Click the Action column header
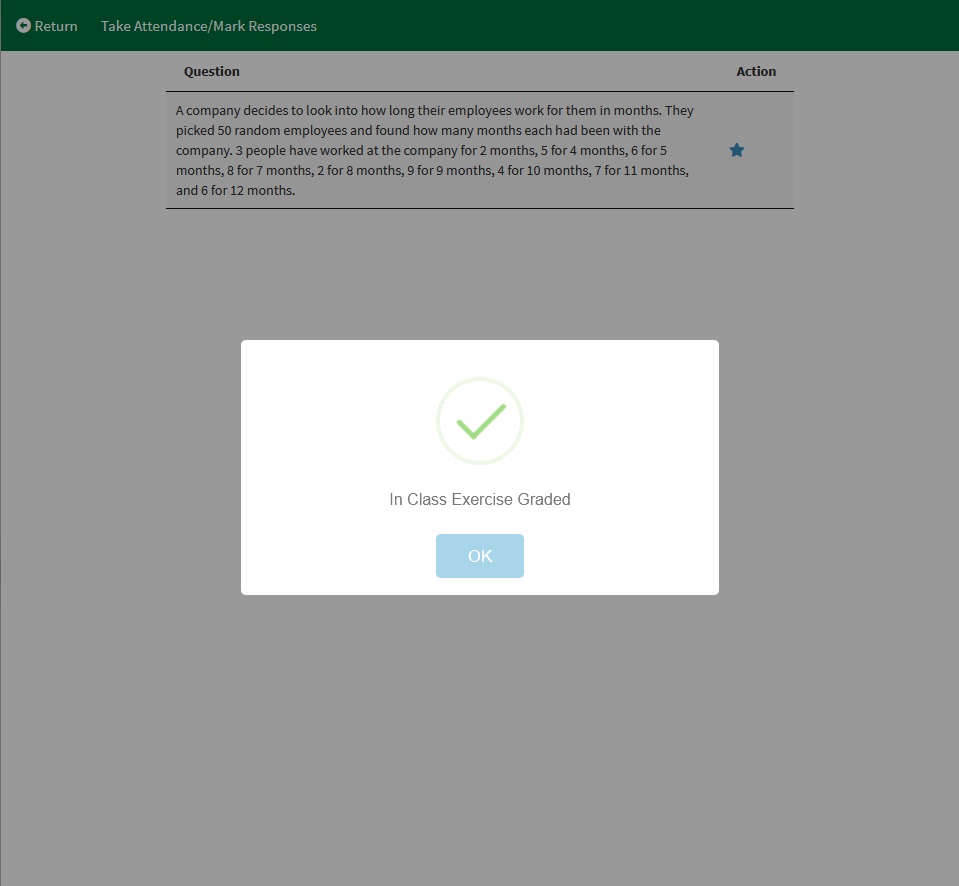This screenshot has width=959, height=886. (x=756, y=71)
